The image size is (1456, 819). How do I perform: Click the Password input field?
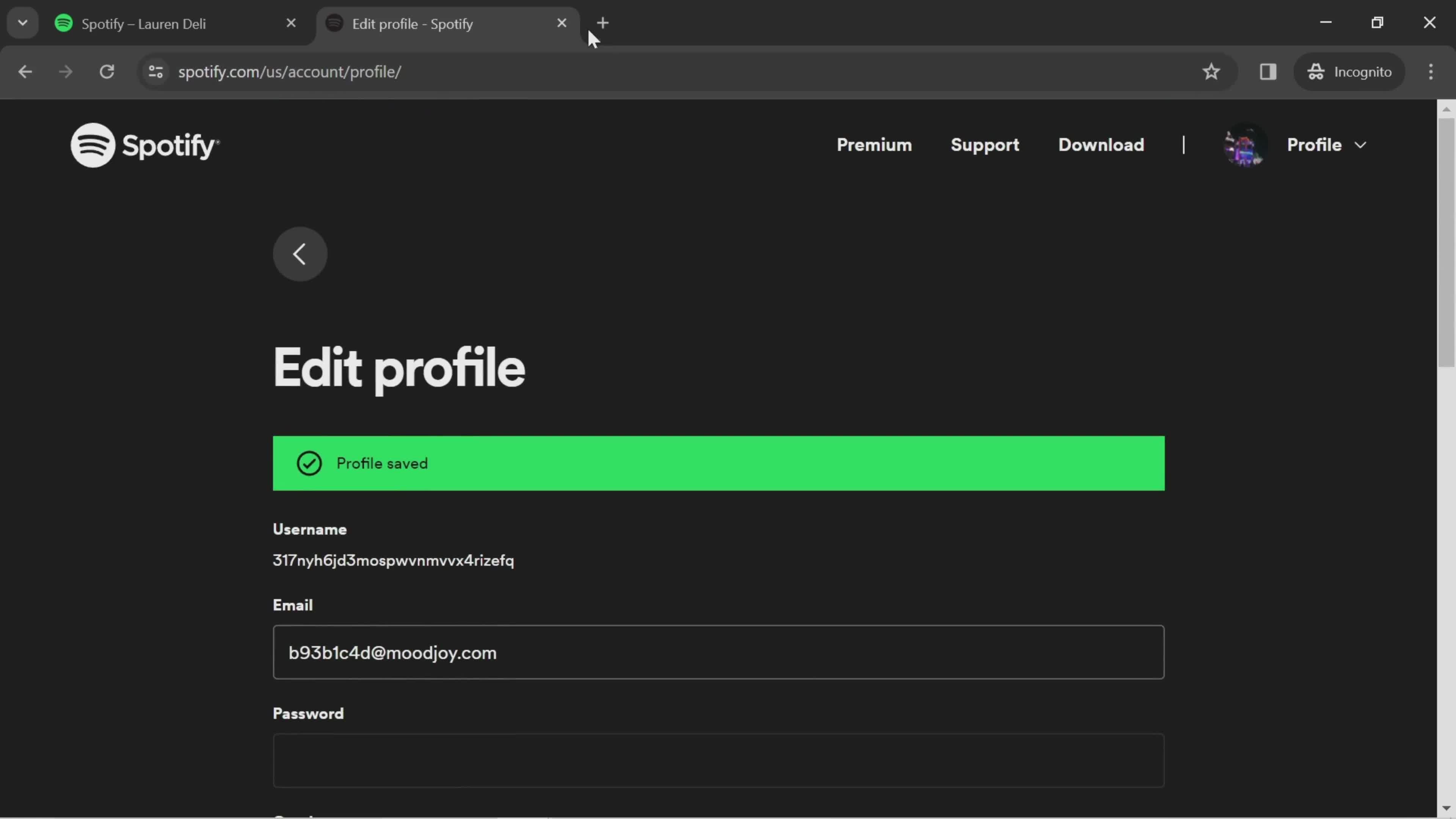coord(718,760)
